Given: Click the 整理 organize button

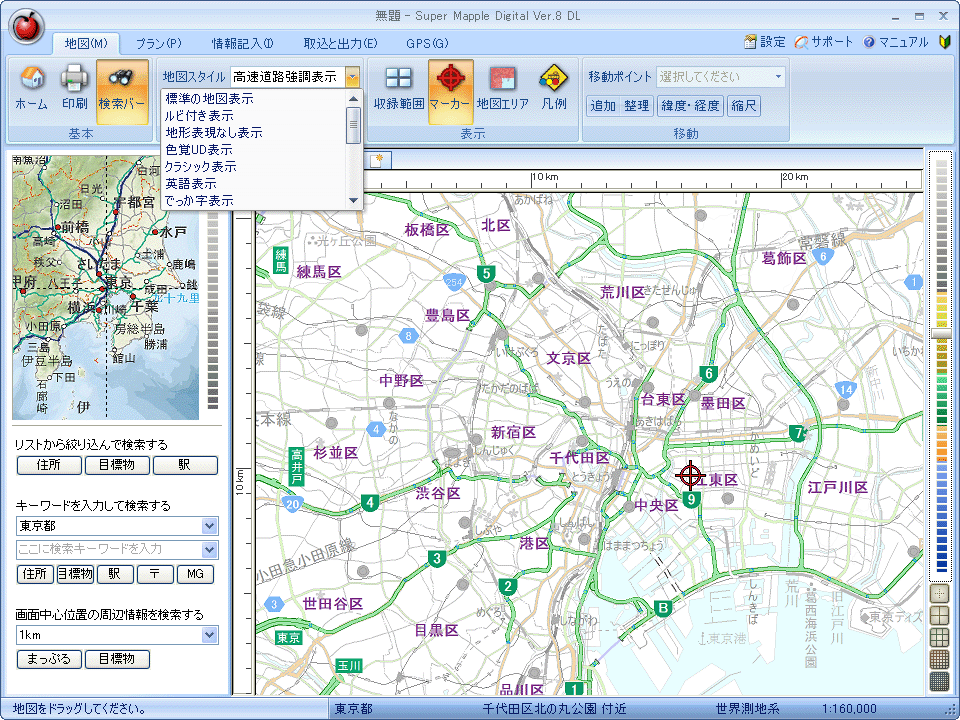Looking at the screenshot, I should click(x=637, y=106).
